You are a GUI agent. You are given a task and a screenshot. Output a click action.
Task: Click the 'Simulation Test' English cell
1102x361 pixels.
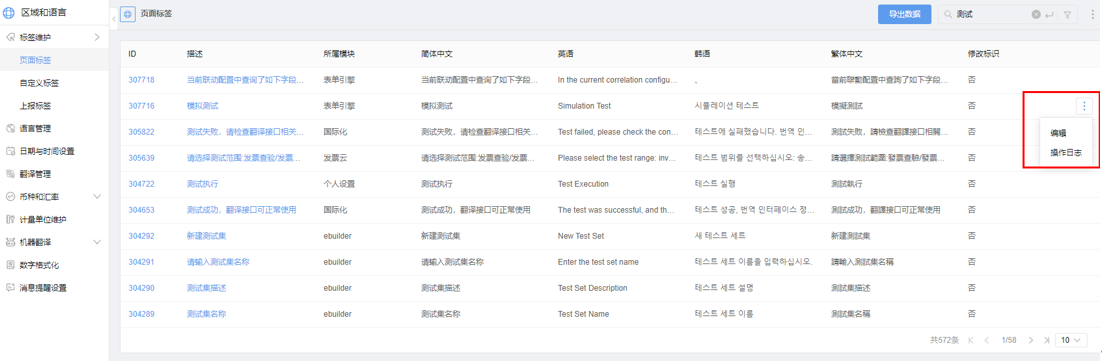click(584, 106)
